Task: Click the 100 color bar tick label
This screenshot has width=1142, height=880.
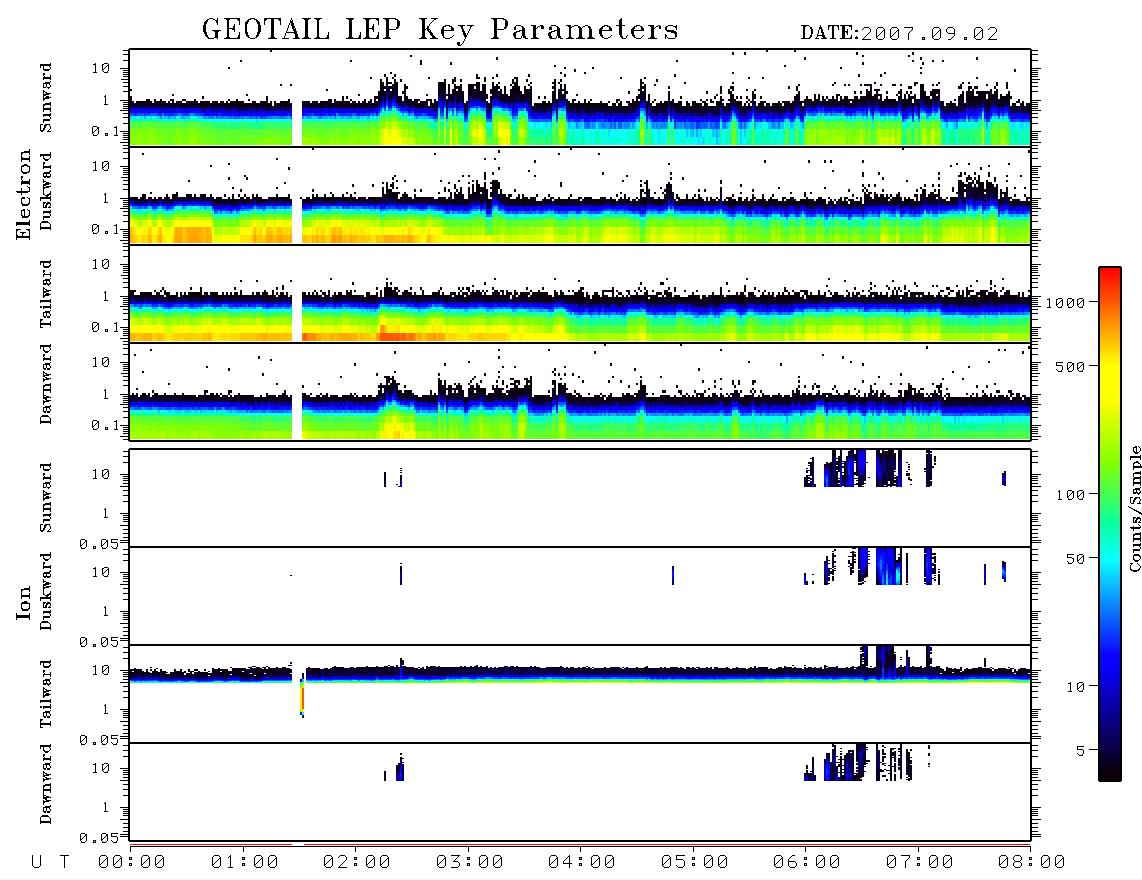Action: click(1071, 495)
